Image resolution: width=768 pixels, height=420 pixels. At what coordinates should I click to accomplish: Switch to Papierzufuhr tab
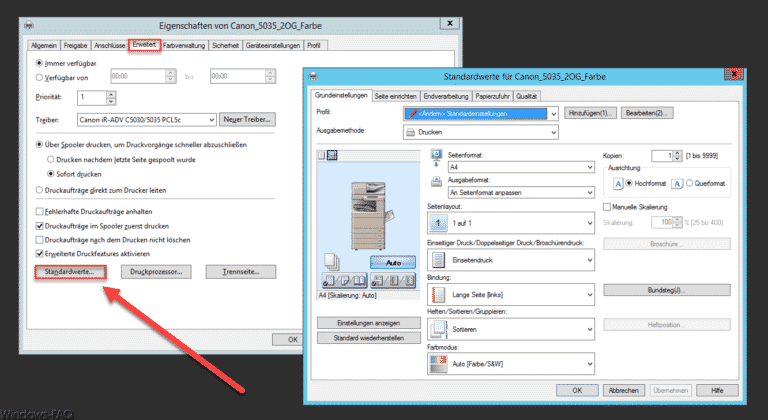click(493, 97)
